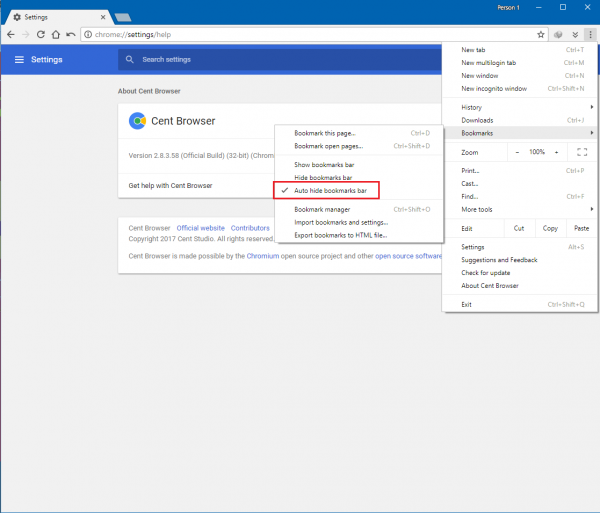
Task: Click Copy in the Edit row
Action: point(550,228)
